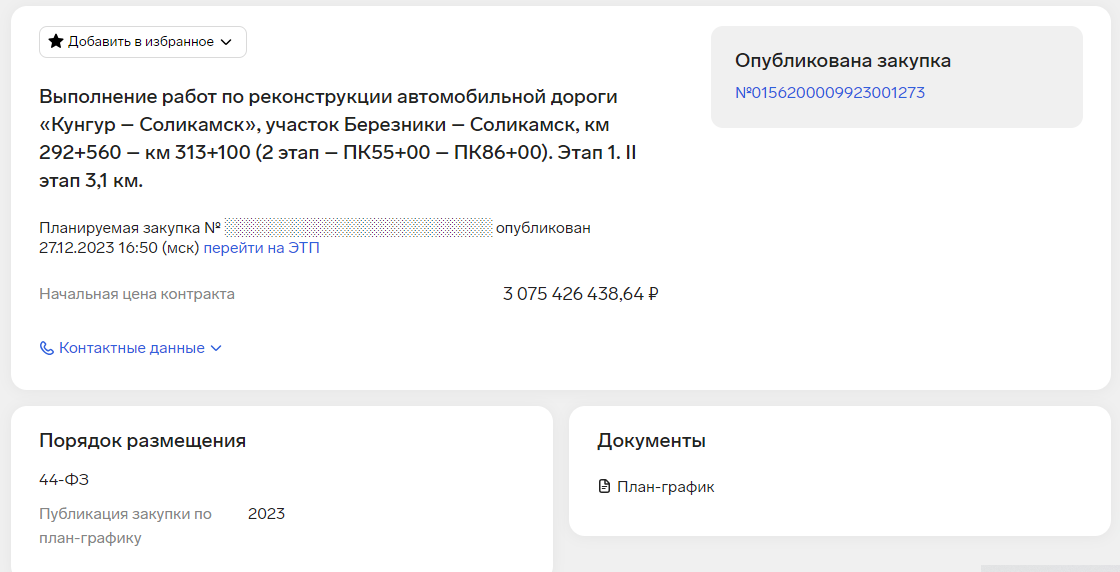This screenshot has height=572, width=1120.
Task: Click the Опубликована закупка heading
Action: coord(843,61)
